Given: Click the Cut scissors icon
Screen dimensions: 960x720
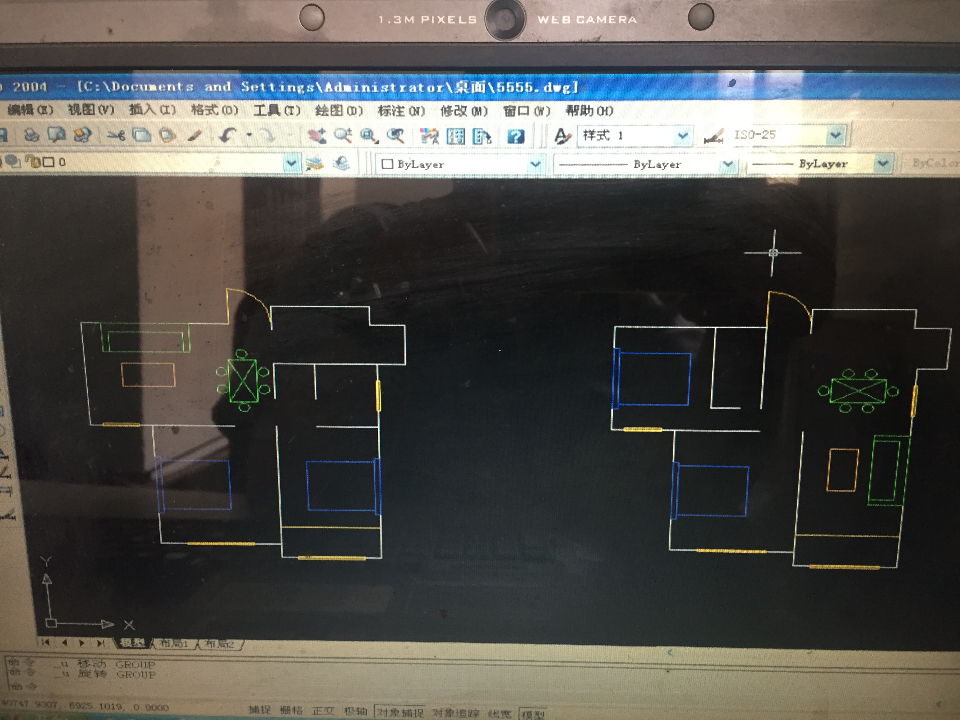Looking at the screenshot, I should tap(116, 135).
